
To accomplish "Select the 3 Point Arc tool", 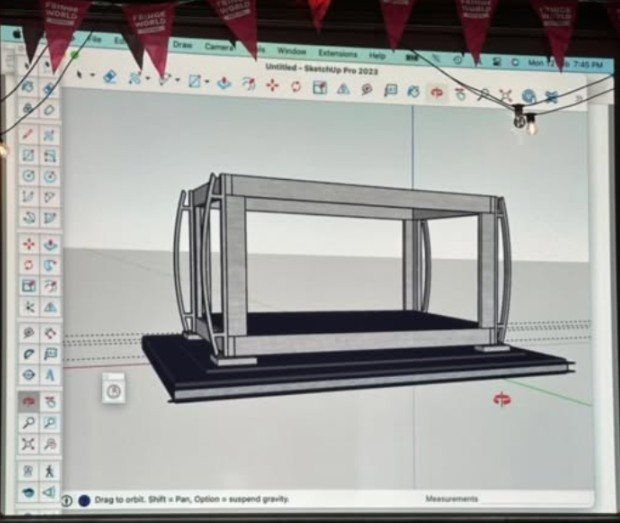I will (x=28, y=217).
